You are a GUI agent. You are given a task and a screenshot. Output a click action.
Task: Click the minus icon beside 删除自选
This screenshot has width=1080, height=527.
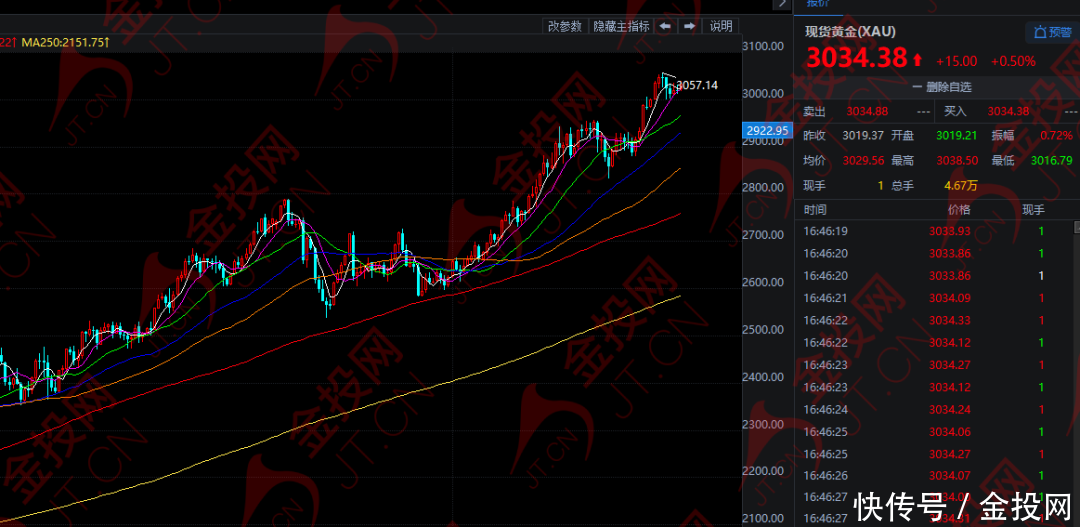pyautogui.click(x=916, y=87)
